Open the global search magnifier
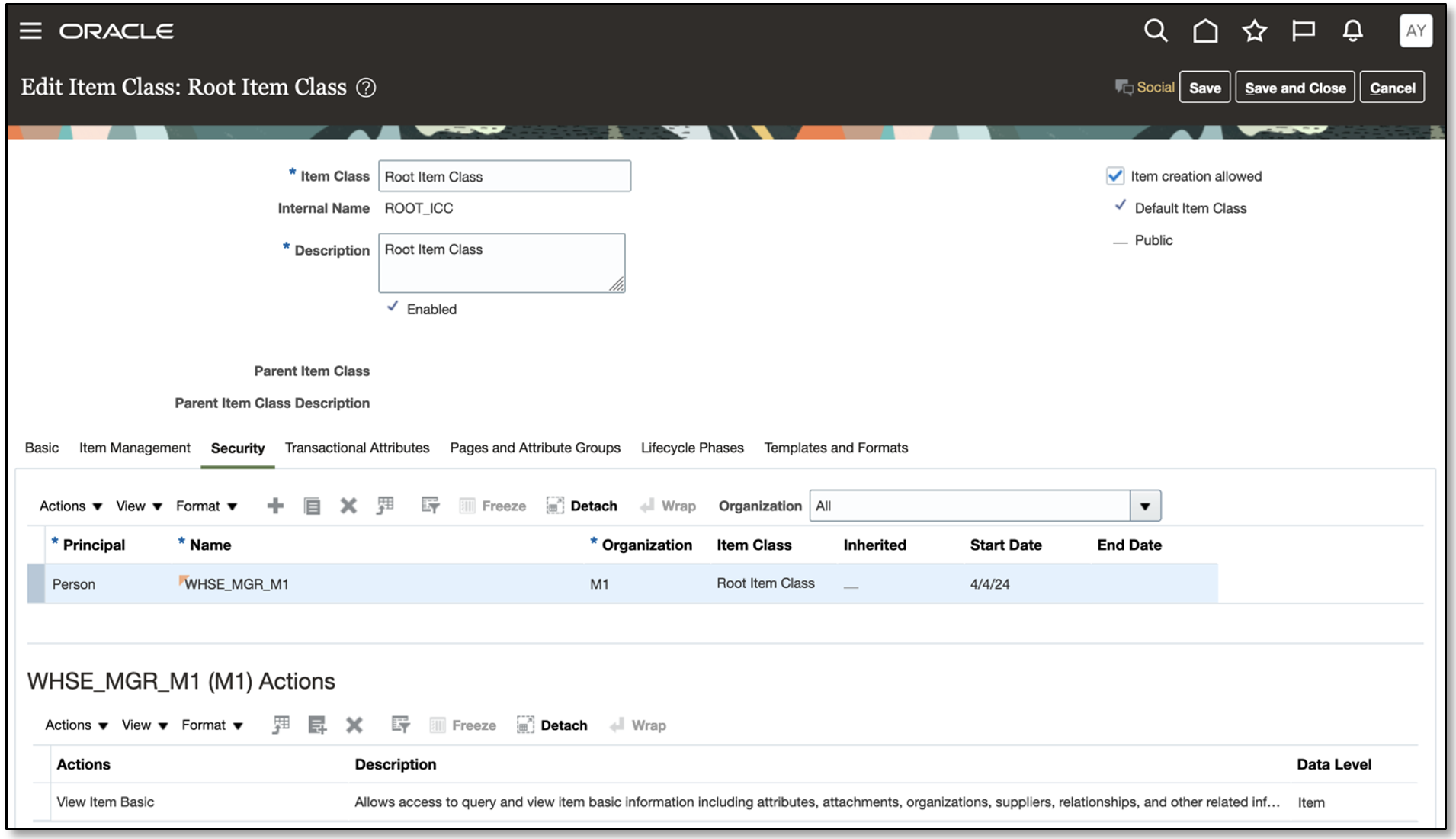This screenshot has width=1456, height=839. tap(1156, 31)
